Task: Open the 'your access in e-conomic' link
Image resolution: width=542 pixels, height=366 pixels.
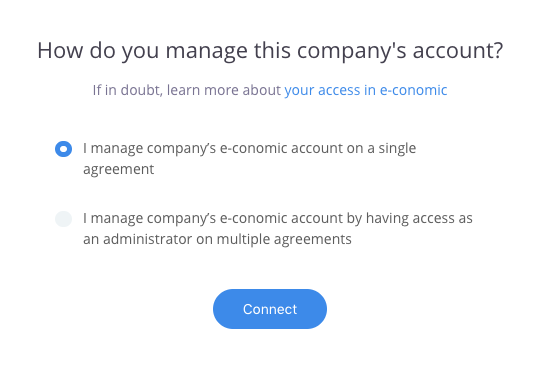Action: (x=366, y=90)
